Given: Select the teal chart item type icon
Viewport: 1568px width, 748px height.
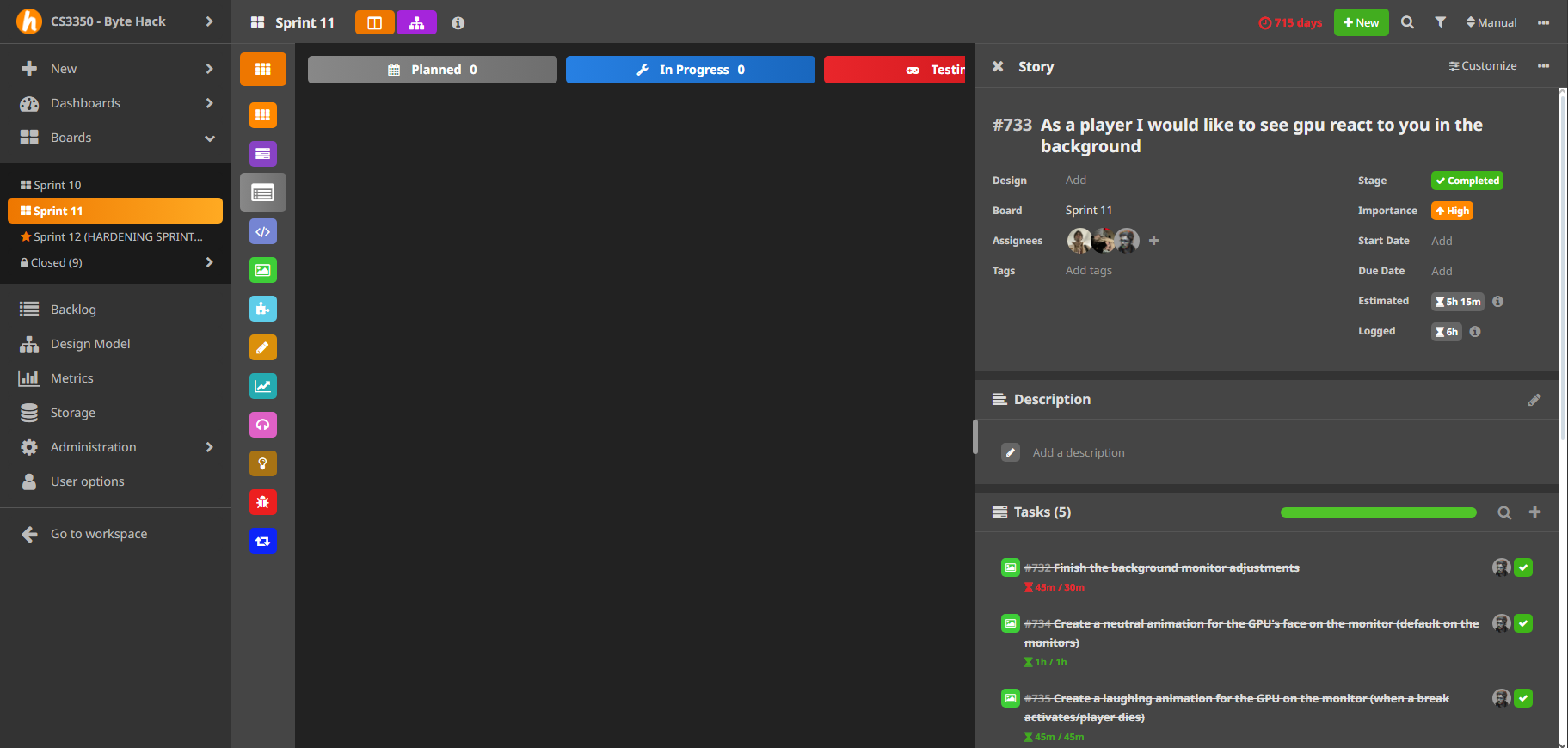Looking at the screenshot, I should pyautogui.click(x=263, y=386).
